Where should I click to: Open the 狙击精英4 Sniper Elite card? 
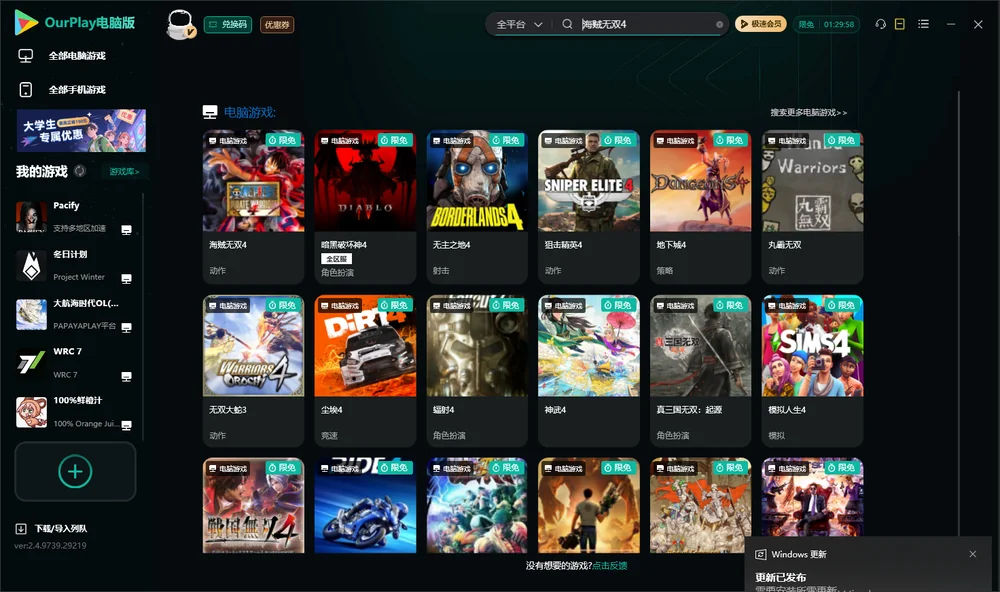(x=589, y=207)
